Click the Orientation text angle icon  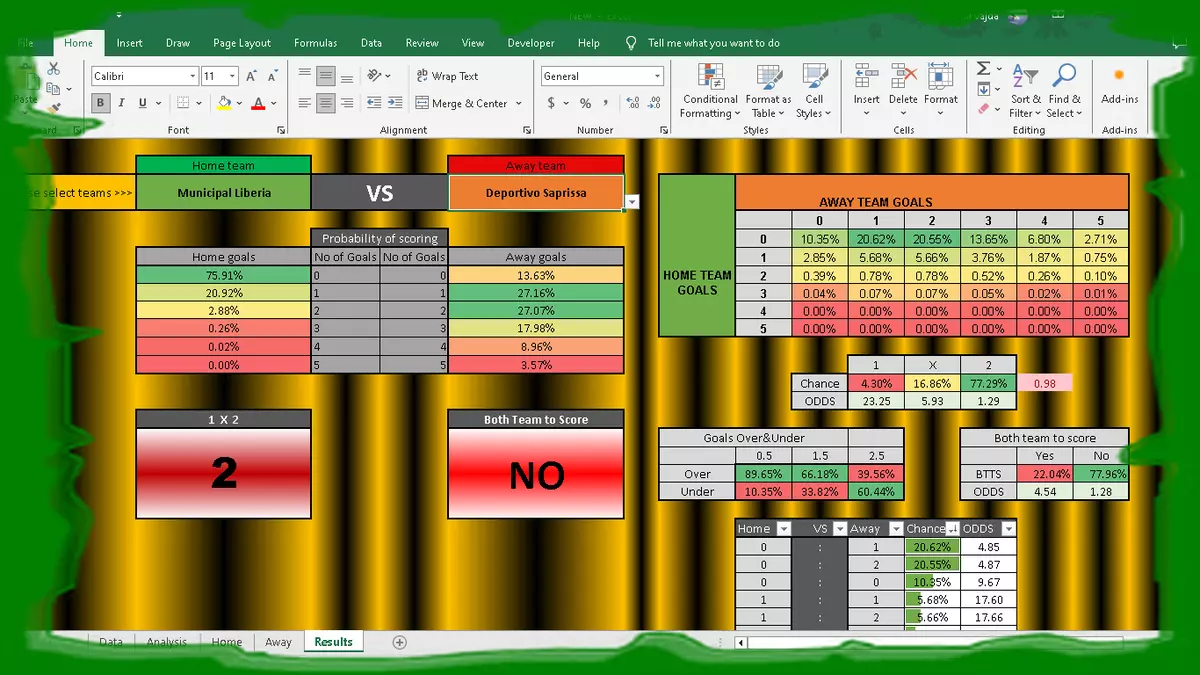point(375,76)
